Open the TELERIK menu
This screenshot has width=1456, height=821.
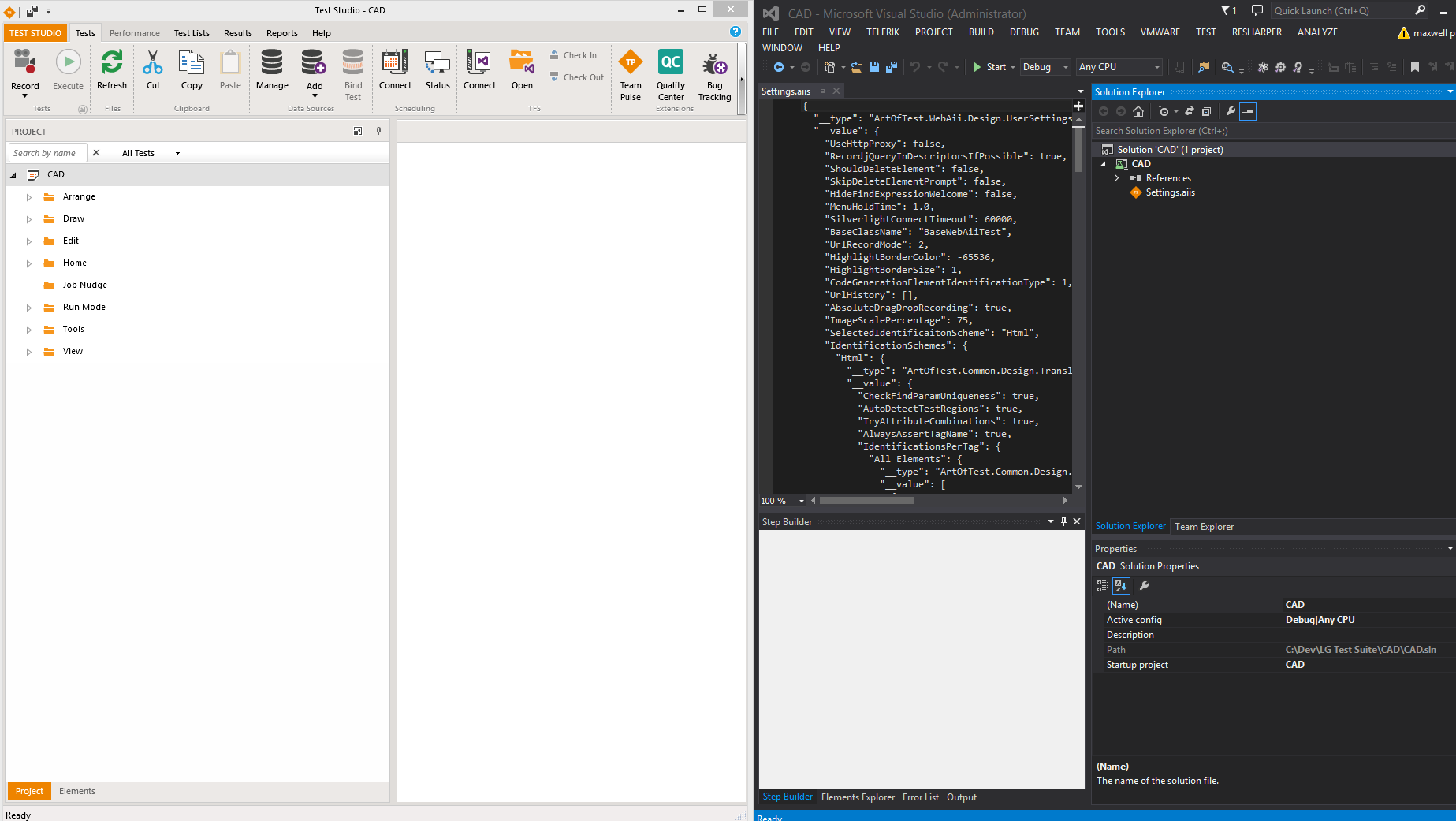[x=882, y=32]
